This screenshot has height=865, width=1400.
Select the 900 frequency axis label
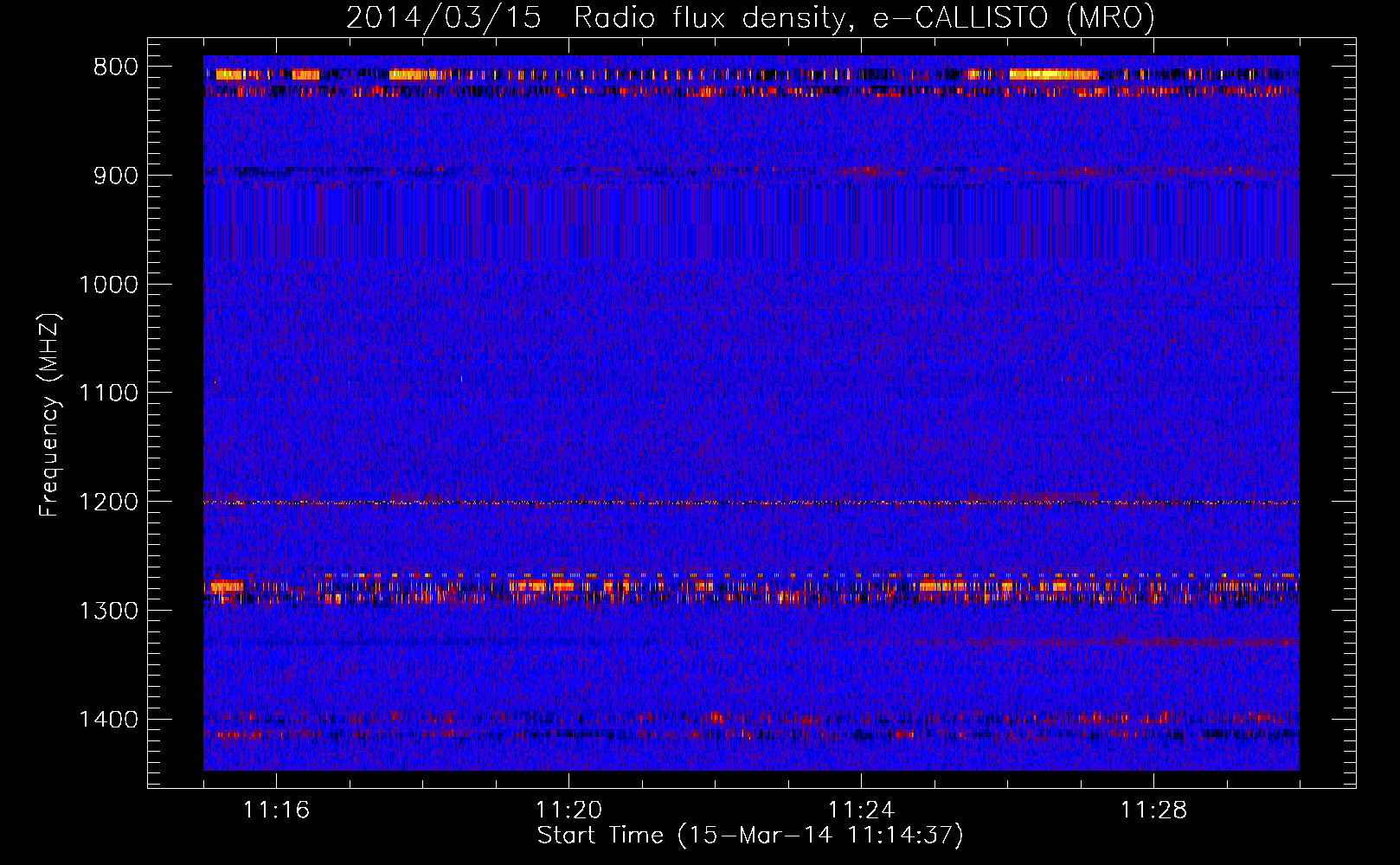[x=115, y=176]
